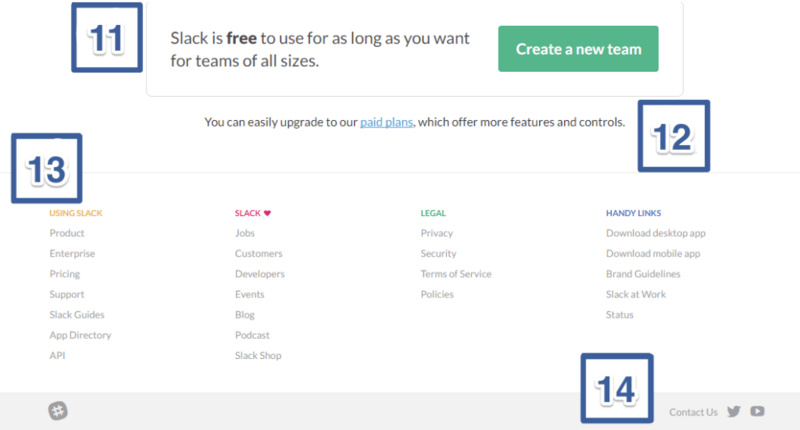Screen dimensions: 800x430
Task: Click the Slack logo in footer
Action: click(x=58, y=411)
